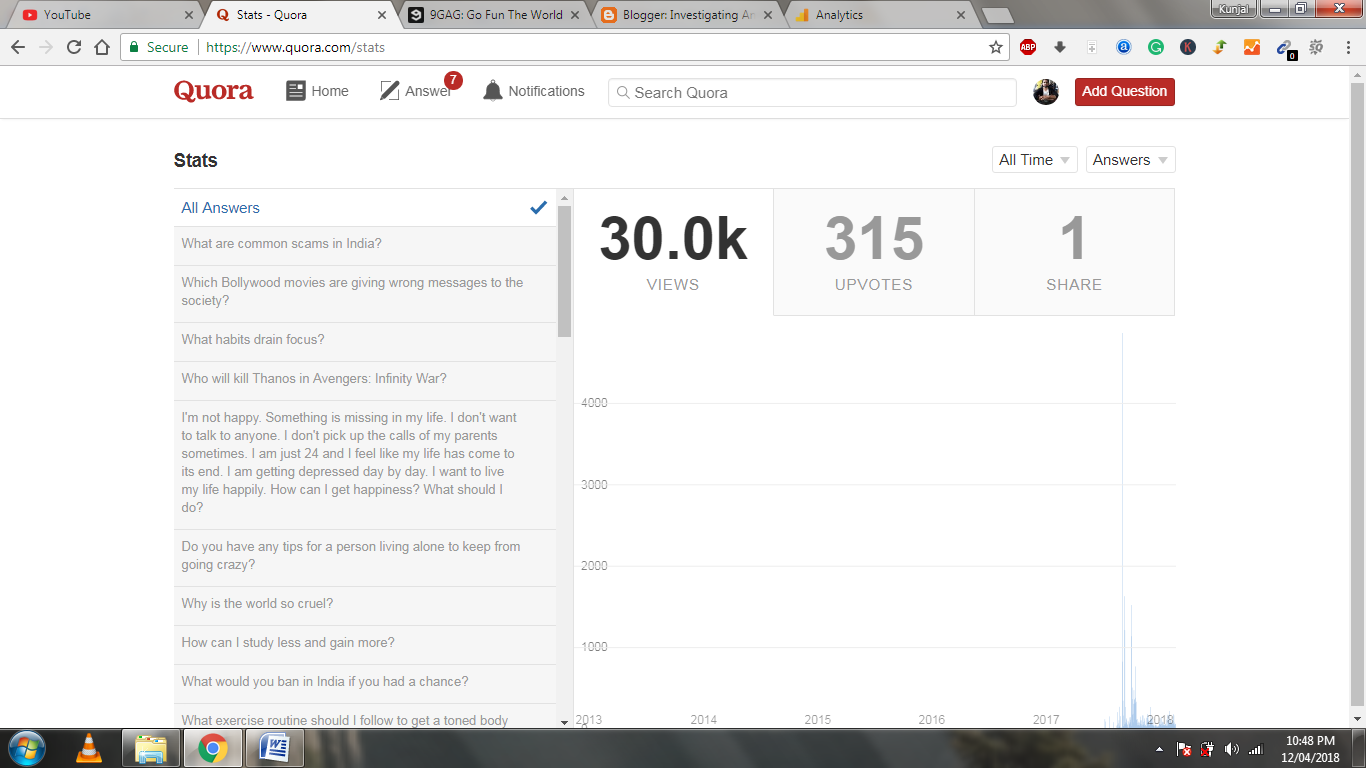The height and width of the screenshot is (768, 1366).
Task: Click inside the Search Quora field
Action: [810, 92]
